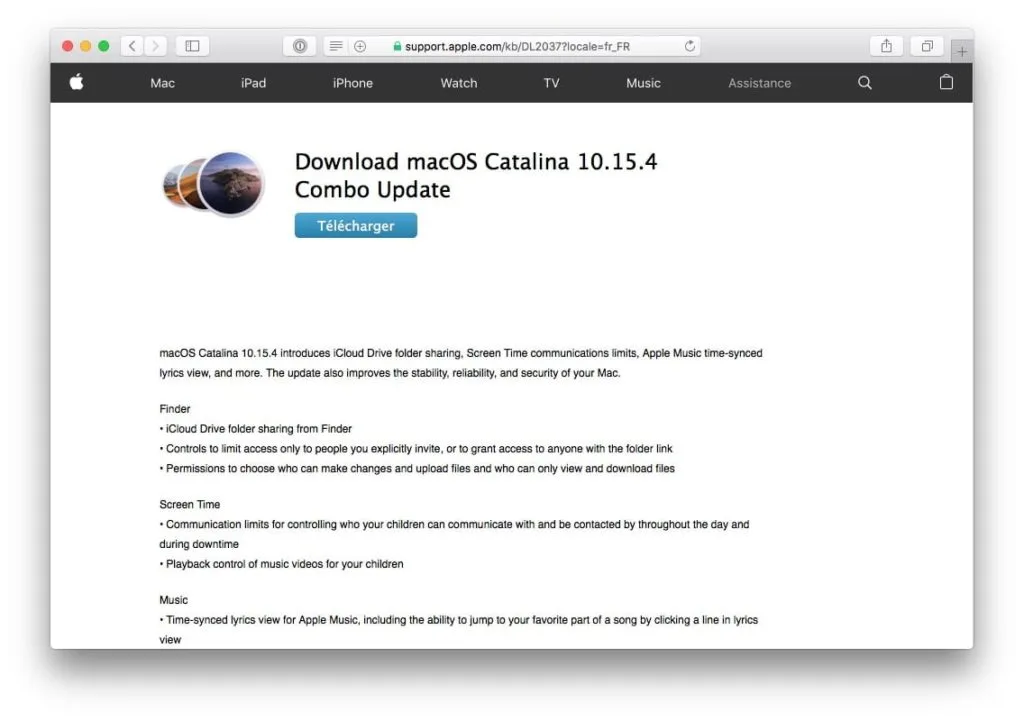Go forward using the Safari forward arrow
Viewport: 1024px width, 721px height.
(155, 46)
